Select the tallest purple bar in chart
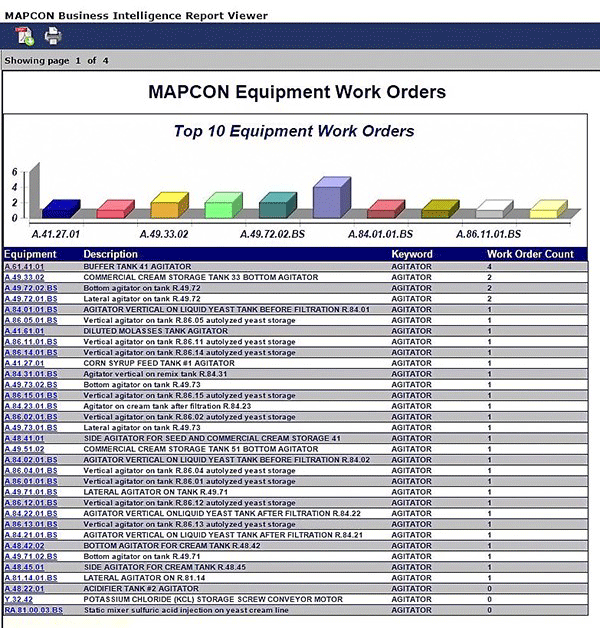The width and height of the screenshot is (600, 628). pos(331,200)
